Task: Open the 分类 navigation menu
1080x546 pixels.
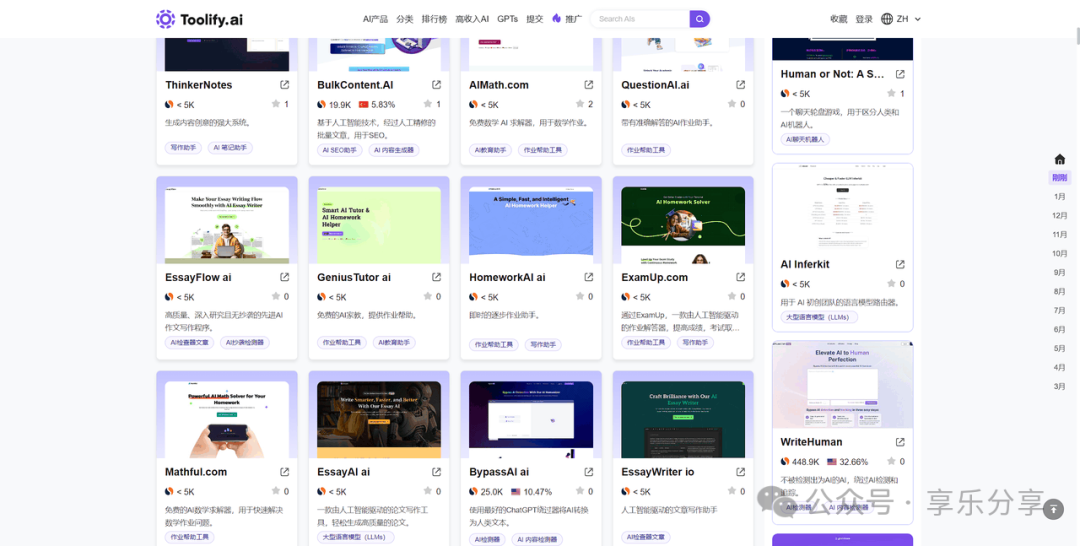Action: tap(404, 19)
